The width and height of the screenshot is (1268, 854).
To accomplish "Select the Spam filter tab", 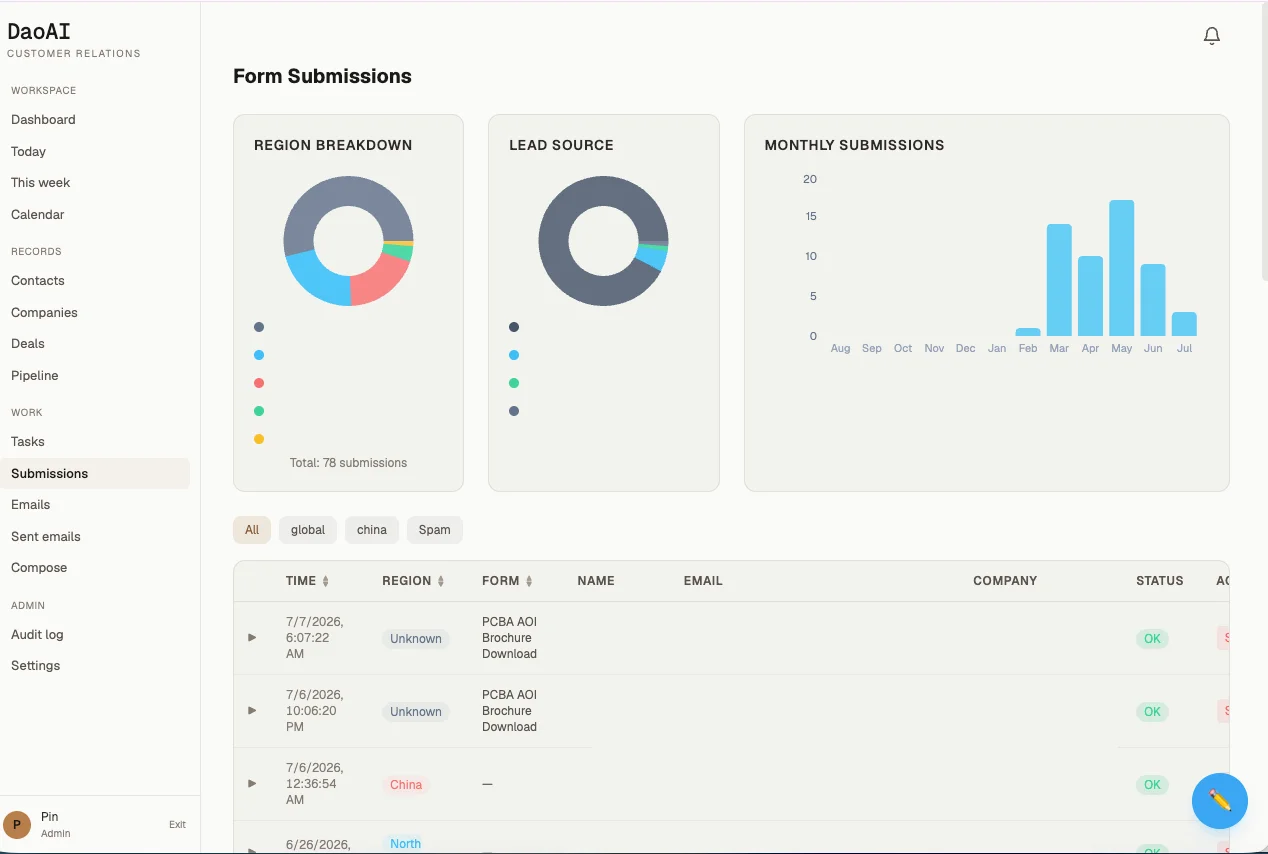I will coord(434,530).
